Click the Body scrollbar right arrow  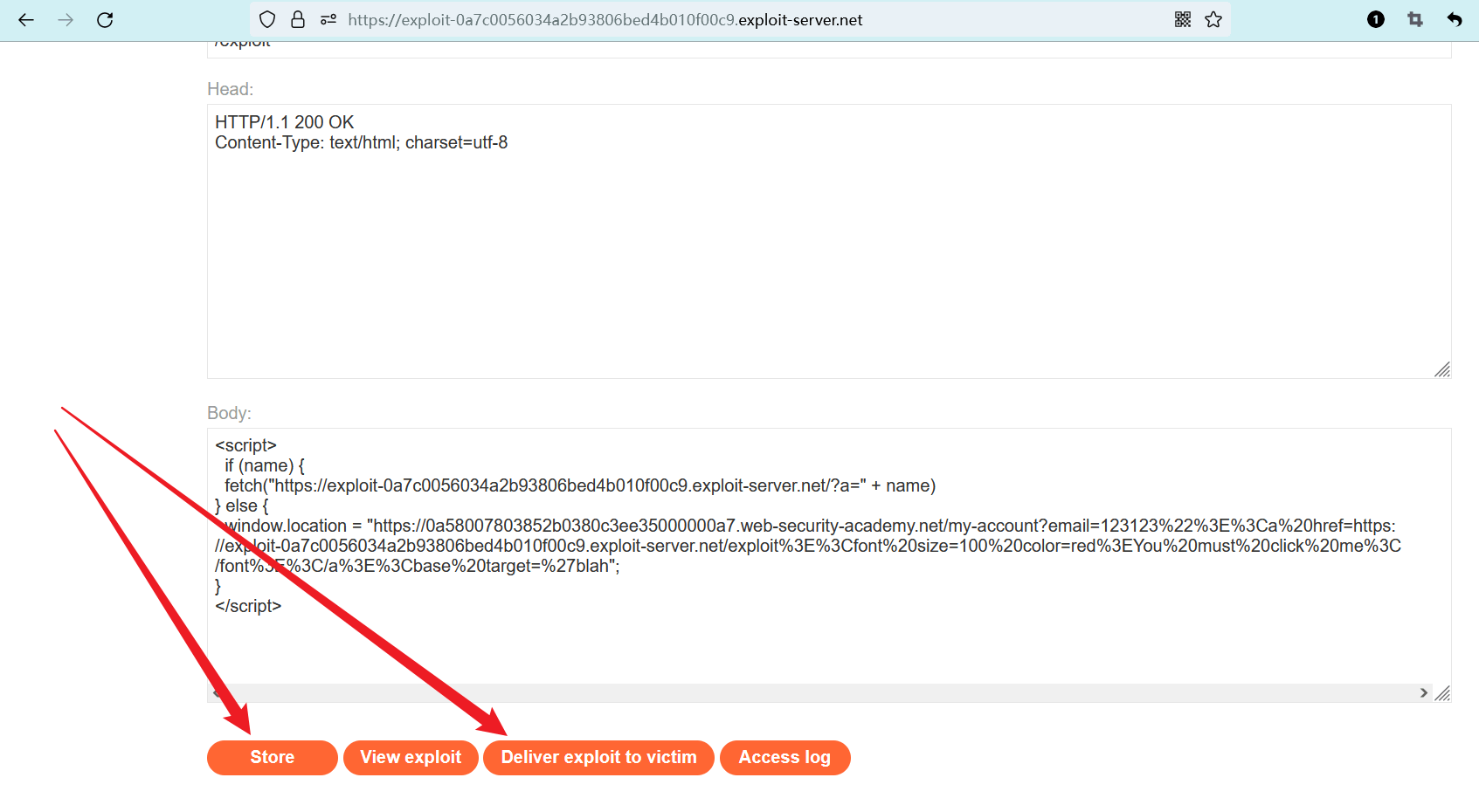[x=1424, y=693]
